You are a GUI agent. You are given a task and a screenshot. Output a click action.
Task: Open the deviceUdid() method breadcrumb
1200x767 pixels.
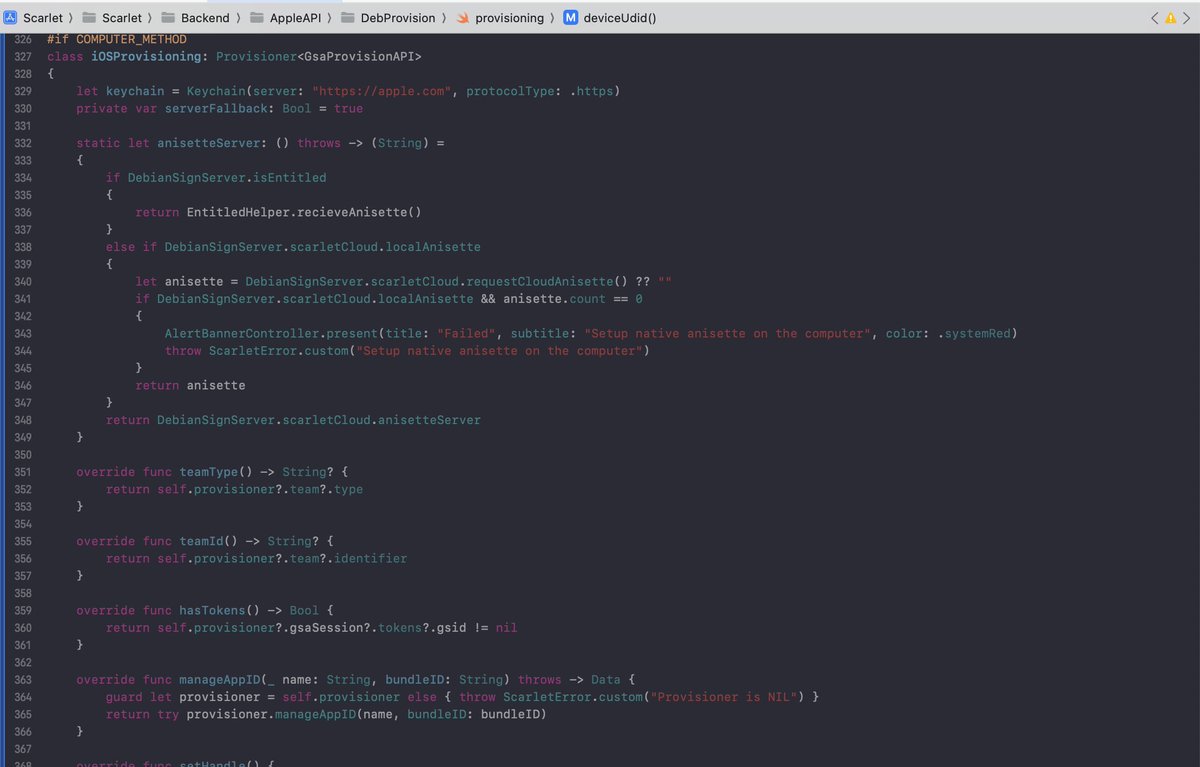tap(610, 18)
